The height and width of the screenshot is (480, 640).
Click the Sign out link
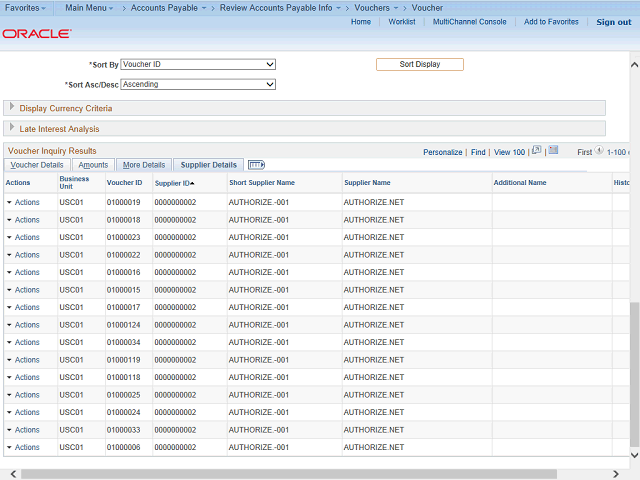point(613,22)
